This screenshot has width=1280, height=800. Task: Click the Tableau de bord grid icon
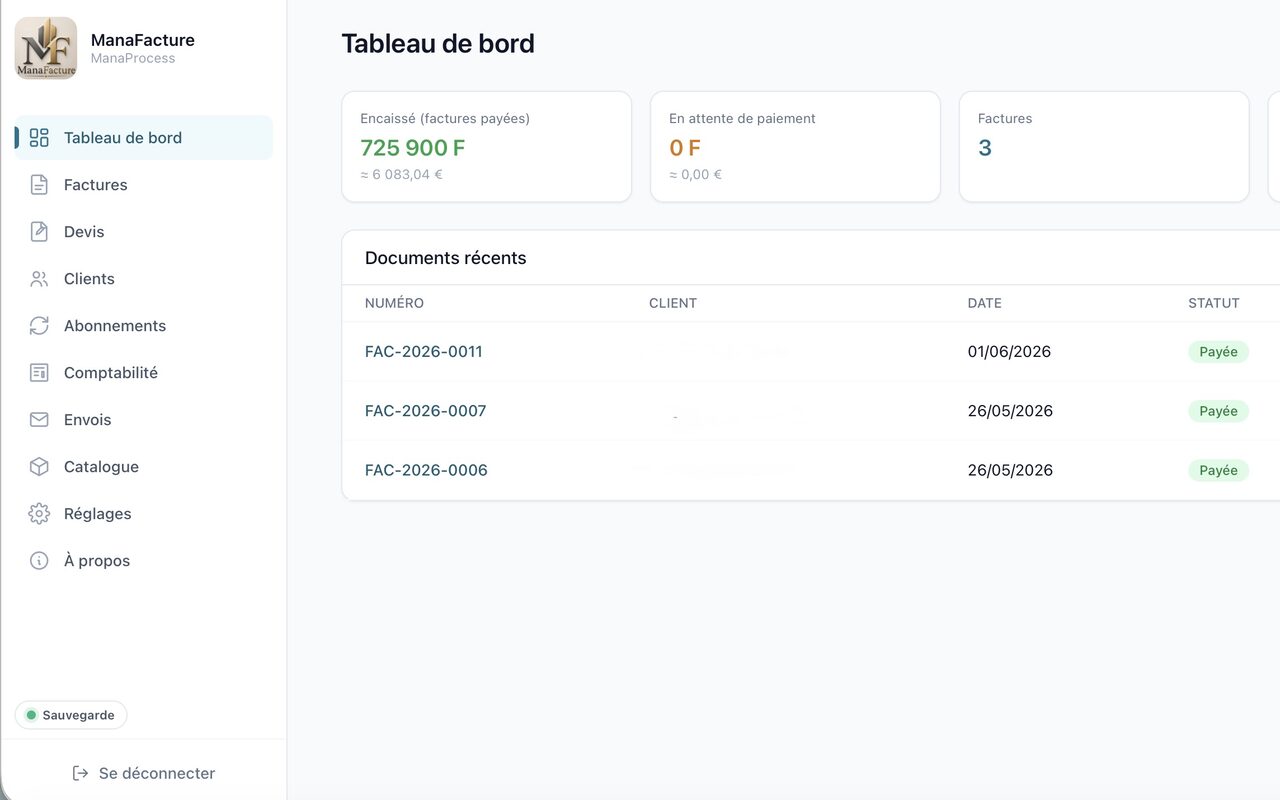pyautogui.click(x=39, y=138)
